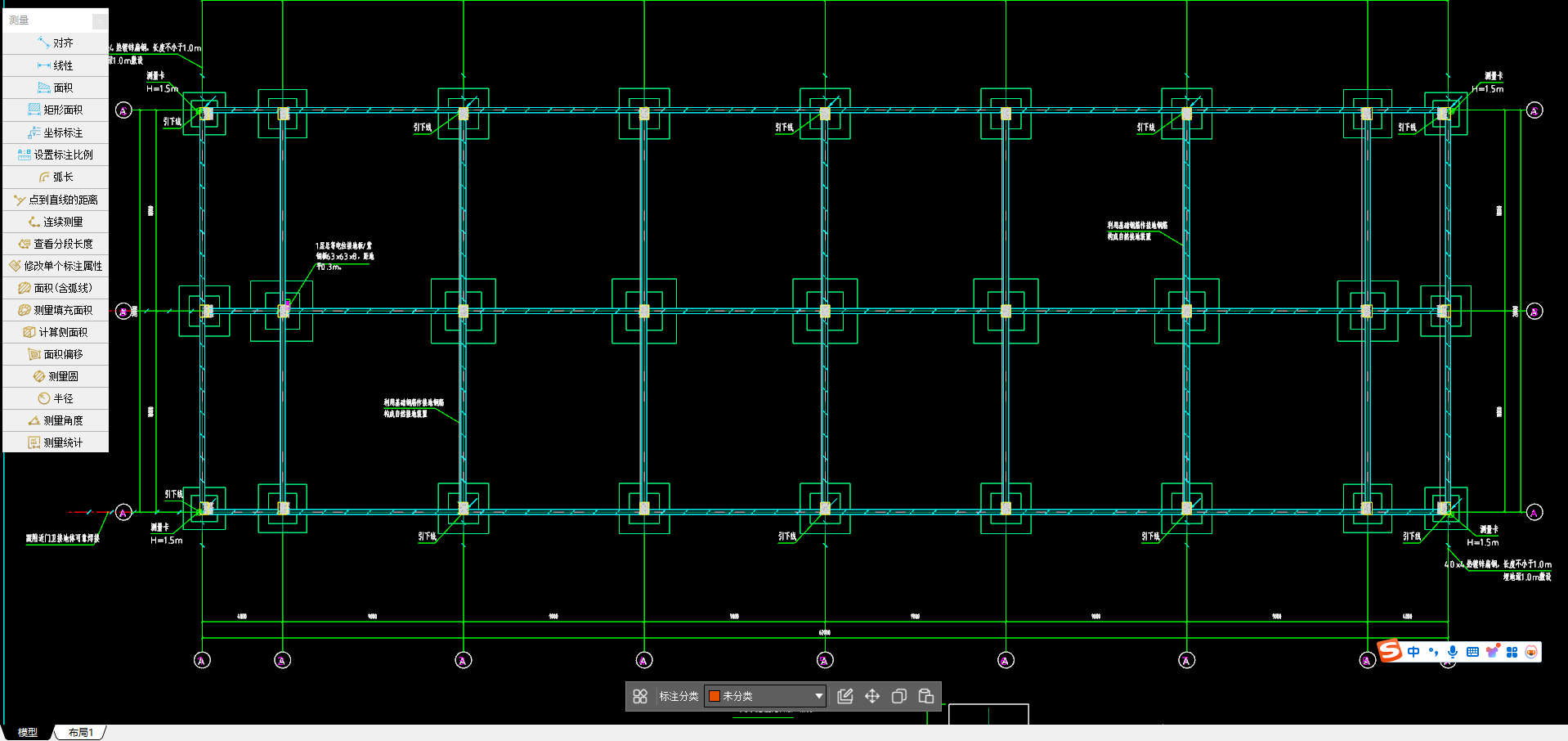Screen dimensions: 1568x741
Task: Switch to the 模型 model tab
Action: pos(28,733)
